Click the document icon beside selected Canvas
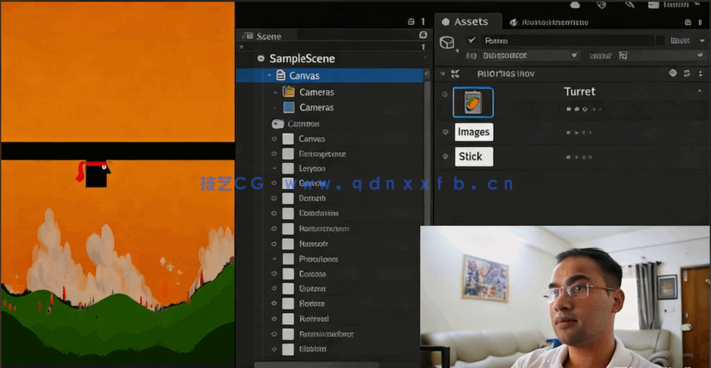The image size is (711, 368). pyautogui.click(x=281, y=75)
